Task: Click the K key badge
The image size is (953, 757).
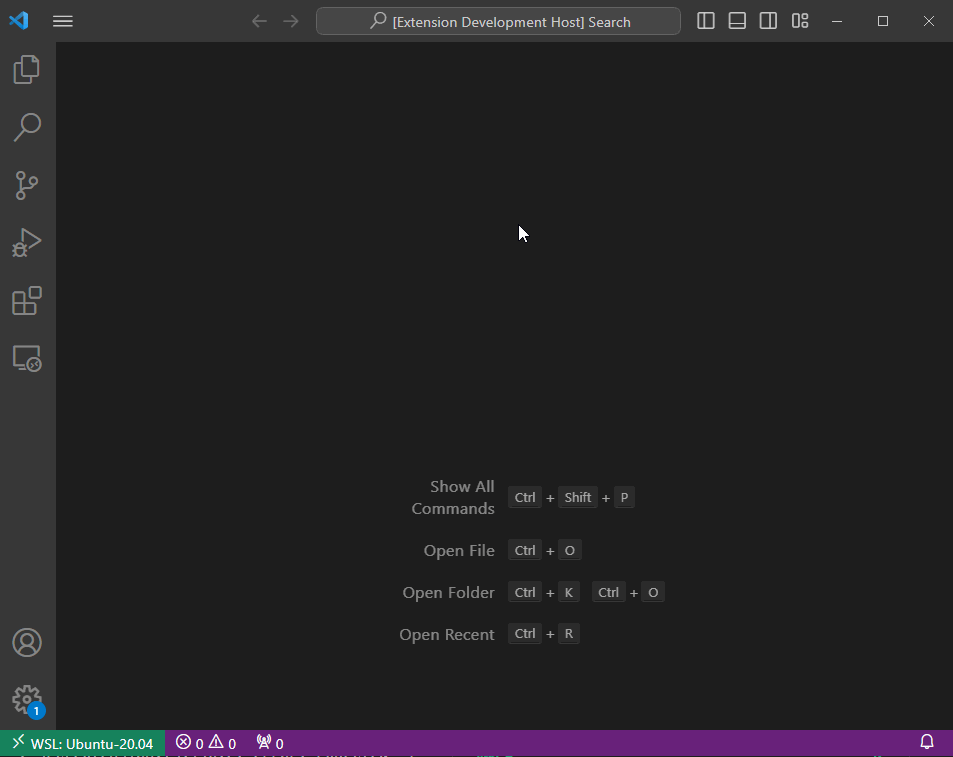Action: pyautogui.click(x=569, y=592)
